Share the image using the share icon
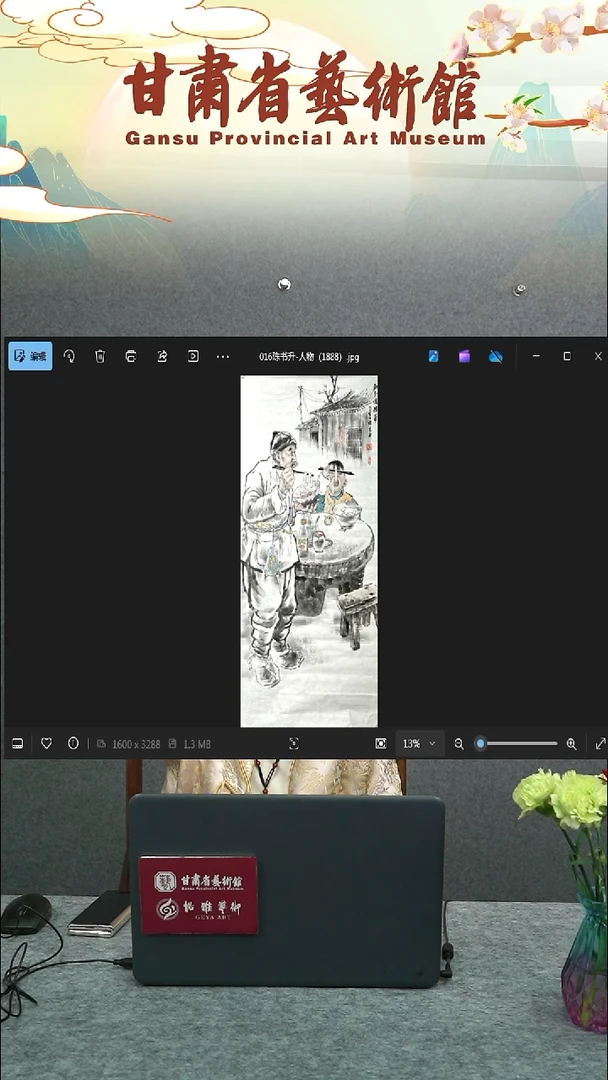 pyautogui.click(x=163, y=356)
